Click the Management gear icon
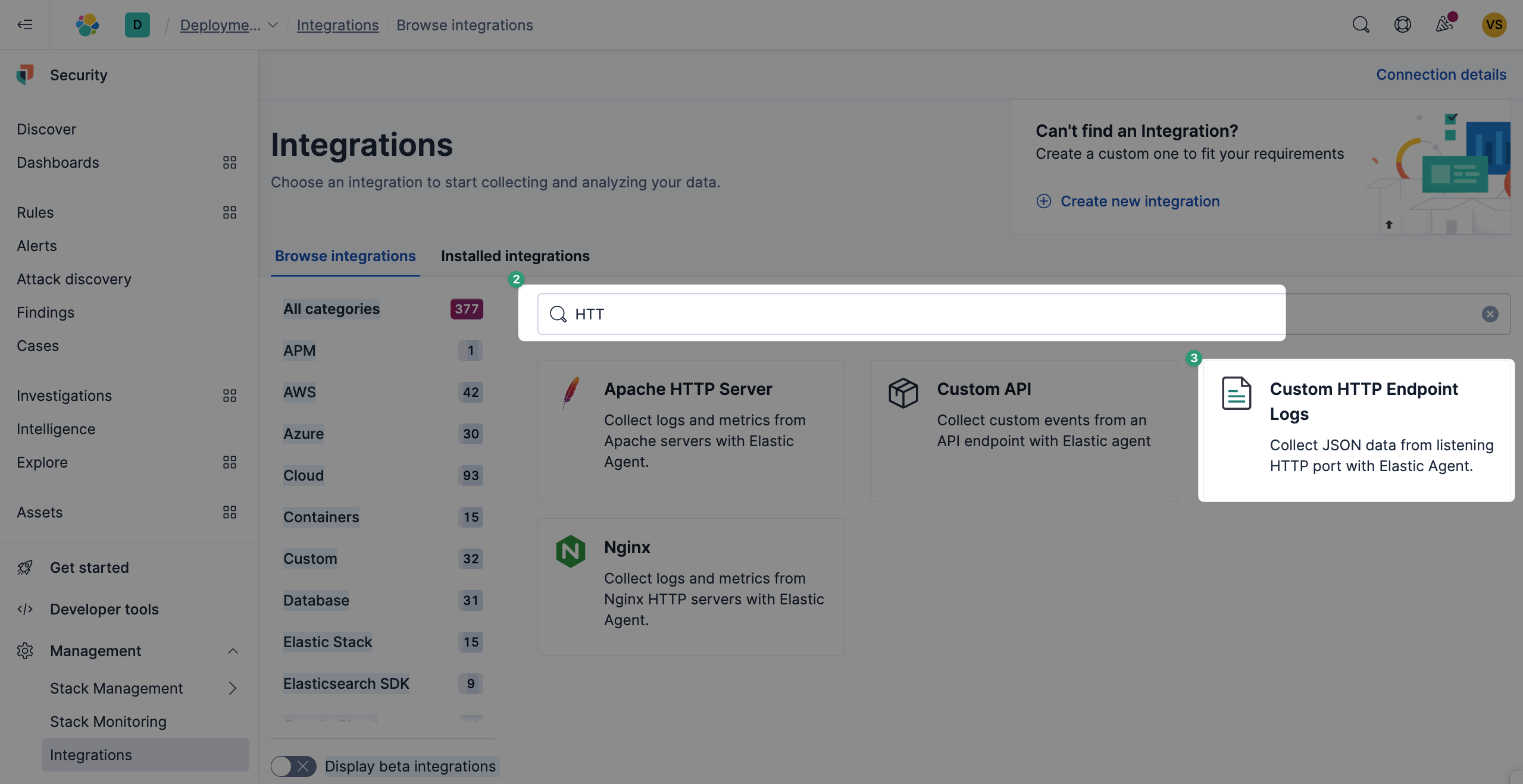Screen dimensions: 1523x784 [x=25, y=651]
